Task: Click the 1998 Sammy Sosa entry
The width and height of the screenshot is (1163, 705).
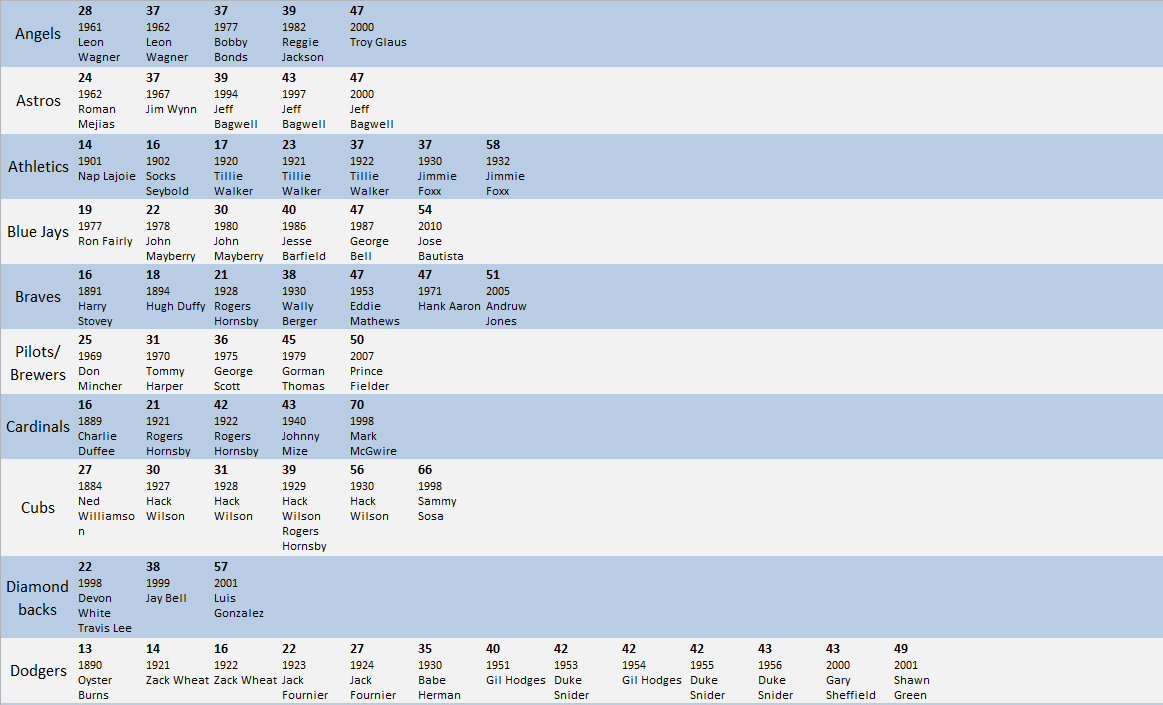Action: [x=438, y=494]
